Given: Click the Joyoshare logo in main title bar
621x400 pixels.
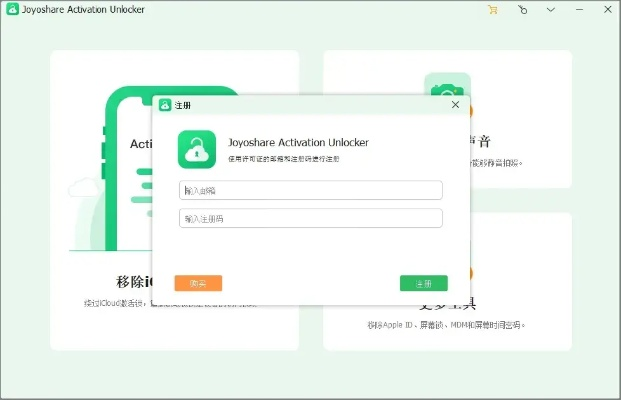Looking at the screenshot, I should coord(12,9).
